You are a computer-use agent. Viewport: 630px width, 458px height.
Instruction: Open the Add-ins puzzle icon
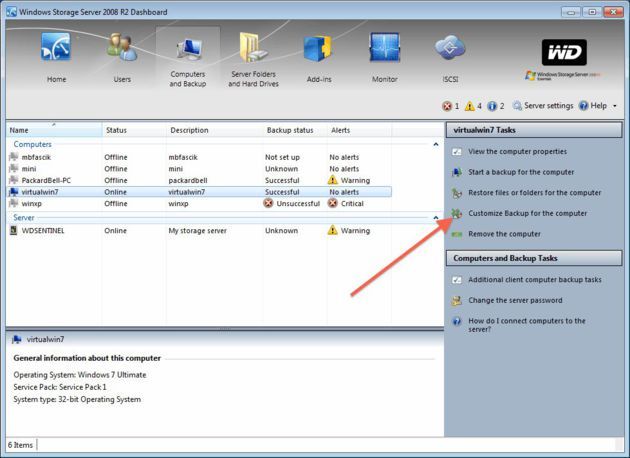click(x=319, y=48)
